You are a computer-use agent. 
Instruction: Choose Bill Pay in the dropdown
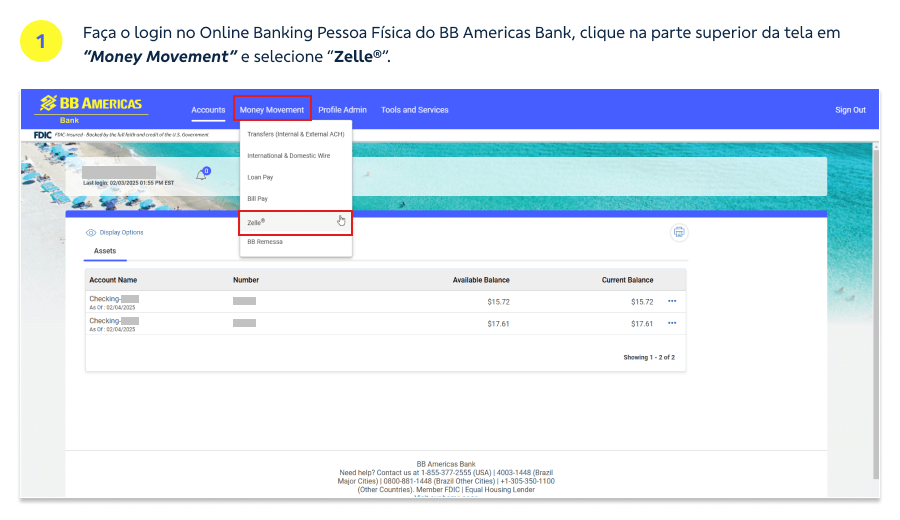pos(258,199)
